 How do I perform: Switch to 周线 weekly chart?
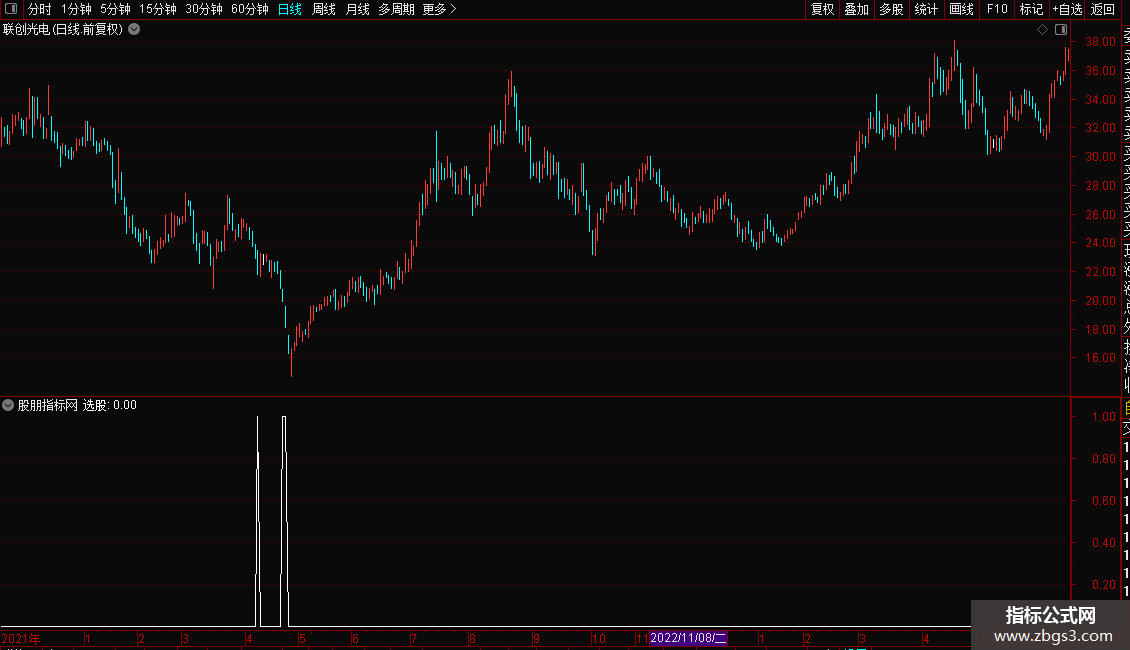[x=324, y=9]
